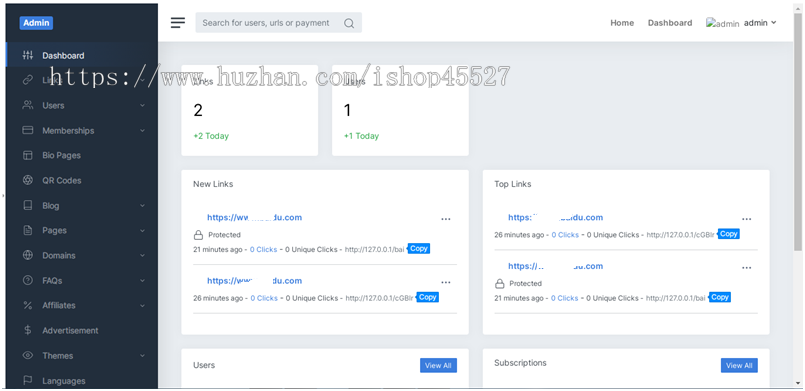
Task: Open second baidu.com link under Top Links
Action: click(x=555, y=266)
